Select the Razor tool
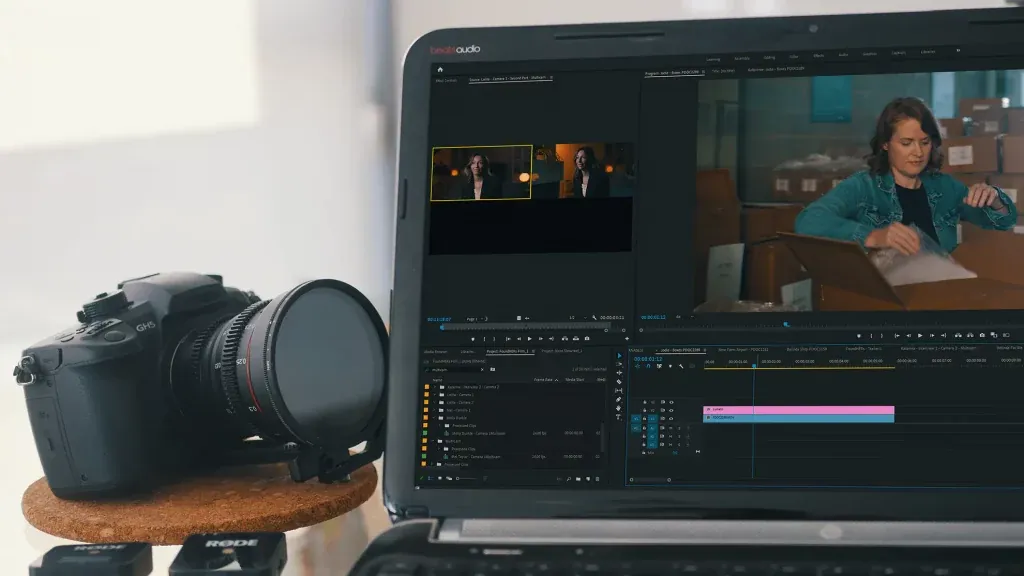Viewport: 1024px width, 576px height. pyautogui.click(x=618, y=381)
